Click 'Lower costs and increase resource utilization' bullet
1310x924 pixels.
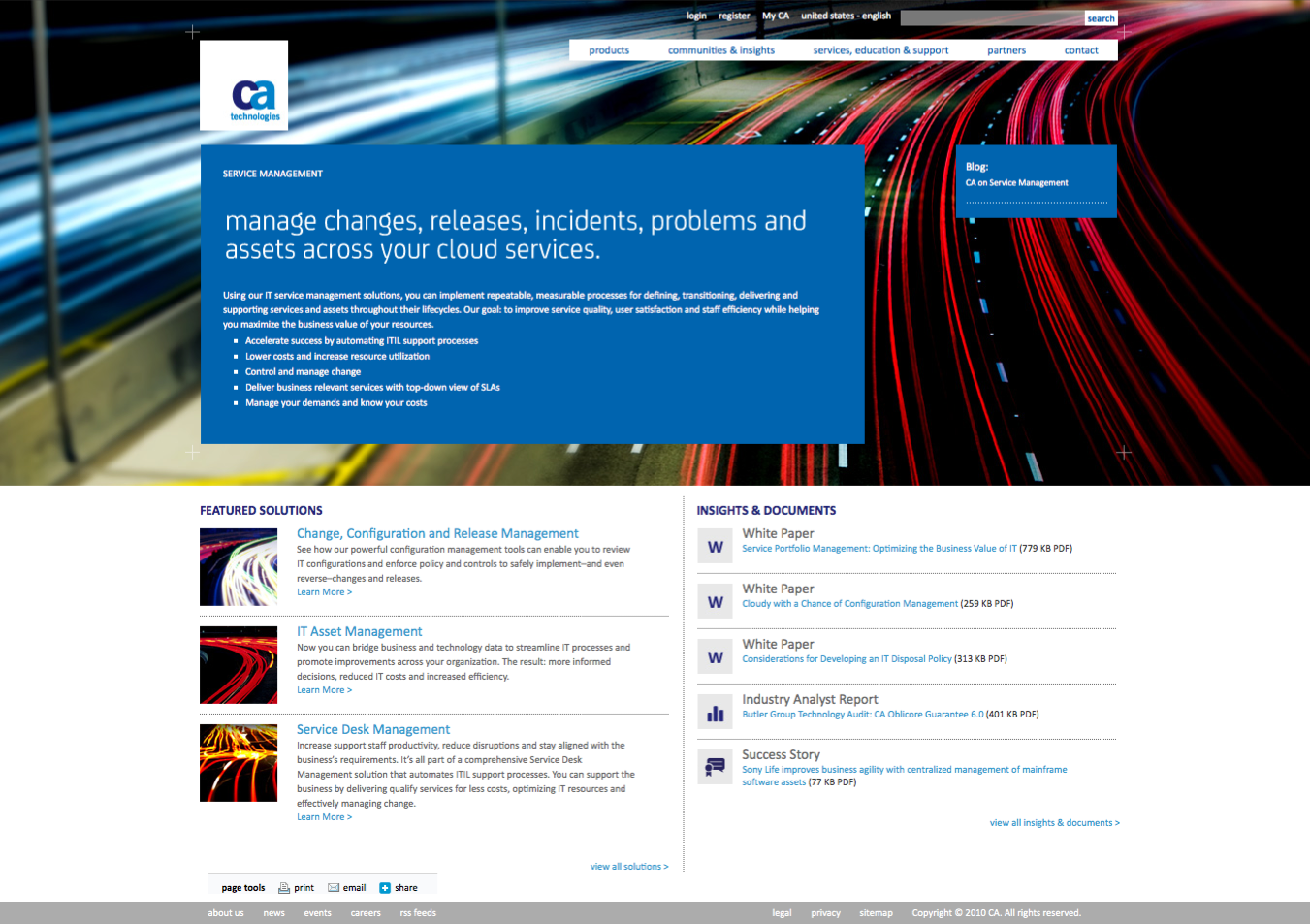coord(337,357)
